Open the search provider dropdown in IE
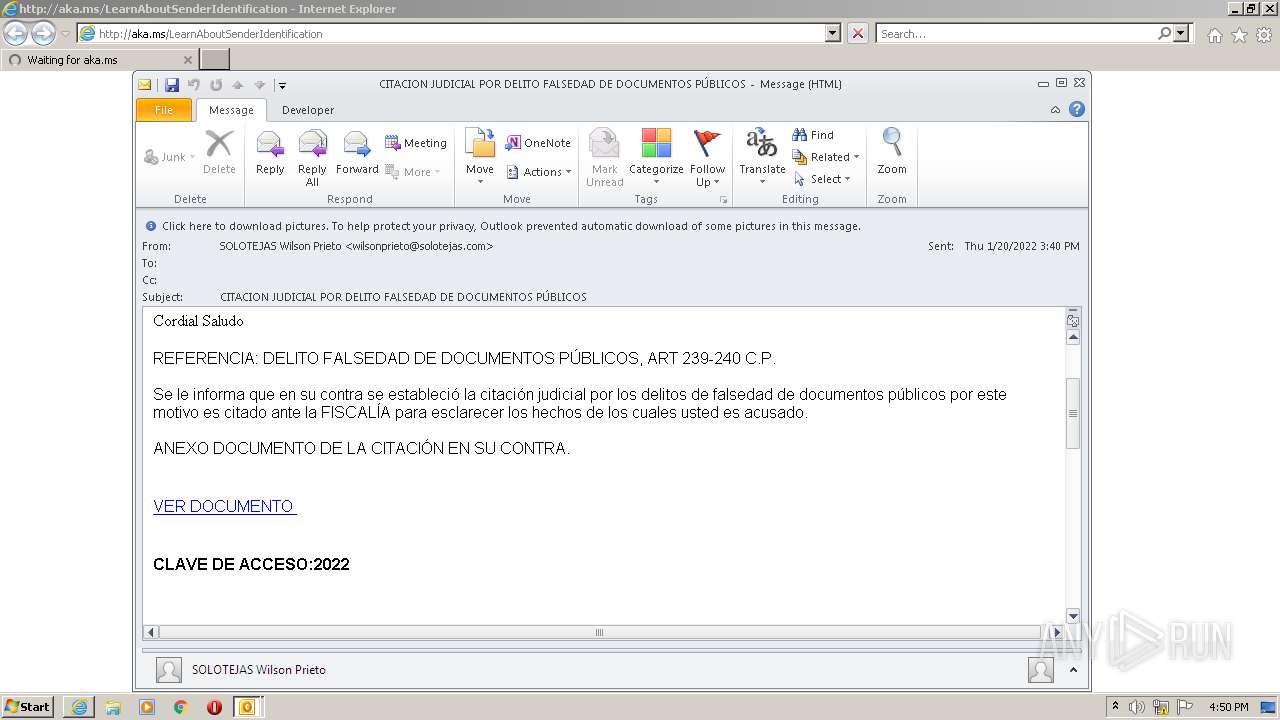The image size is (1280, 720). click(x=1183, y=33)
